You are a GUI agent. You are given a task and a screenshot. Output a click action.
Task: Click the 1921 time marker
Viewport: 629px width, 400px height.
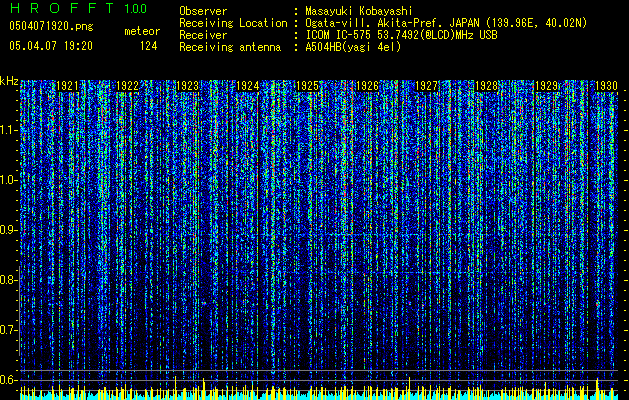tap(67, 86)
